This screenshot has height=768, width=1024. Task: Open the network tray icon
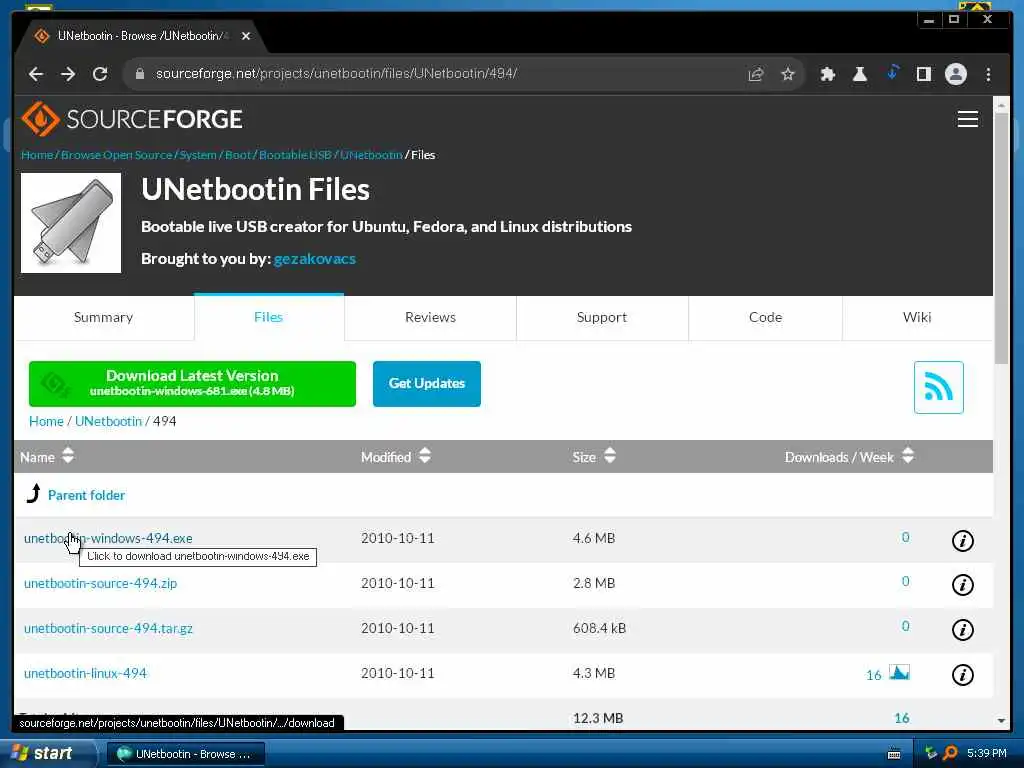tap(931, 753)
